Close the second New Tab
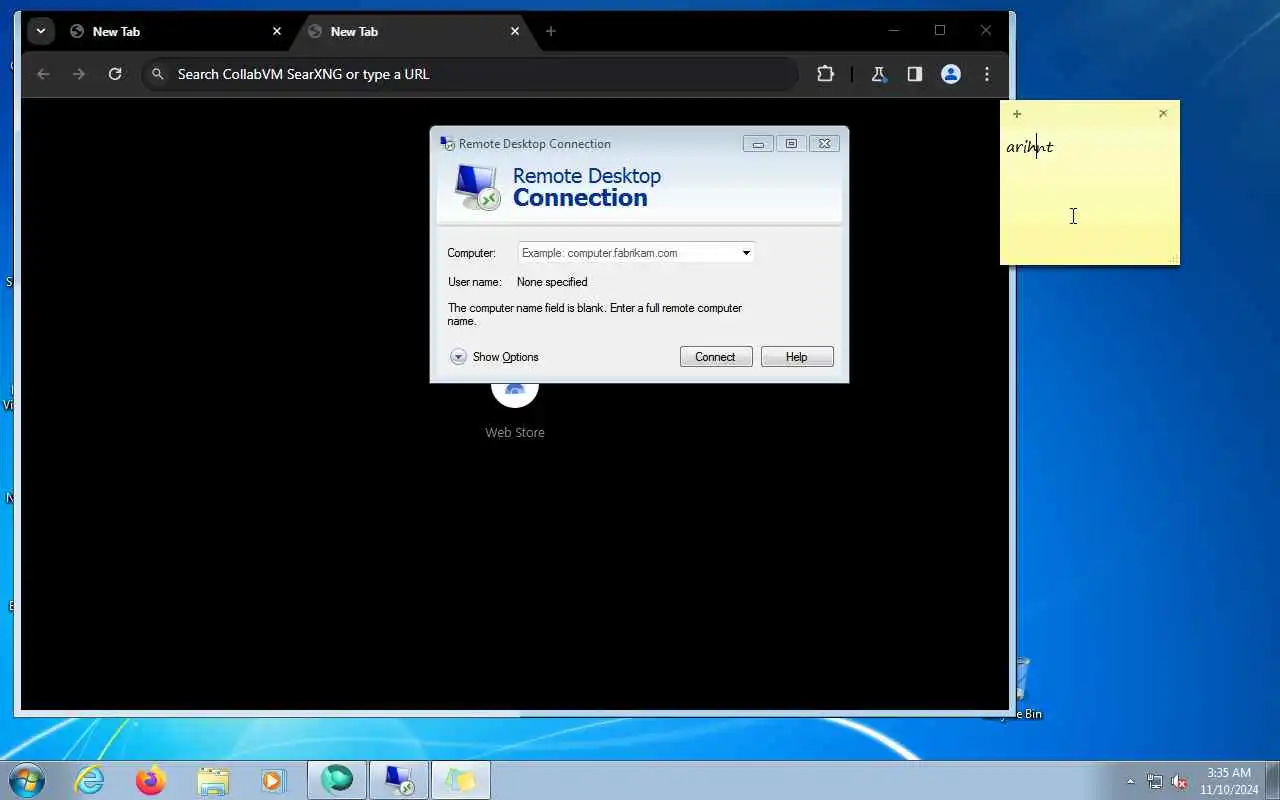The height and width of the screenshot is (800, 1280). (x=515, y=31)
